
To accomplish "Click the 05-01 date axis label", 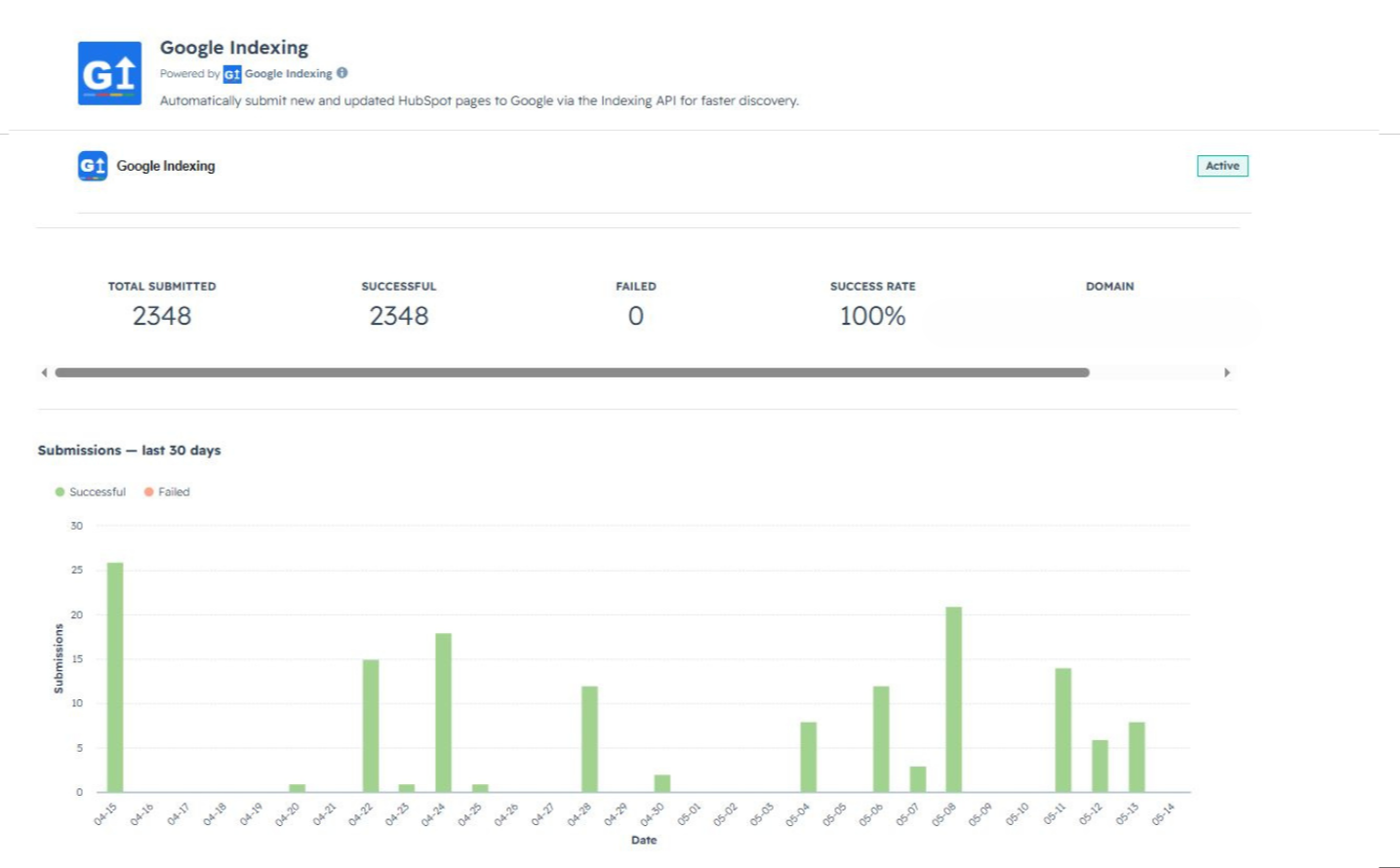I will click(x=689, y=814).
